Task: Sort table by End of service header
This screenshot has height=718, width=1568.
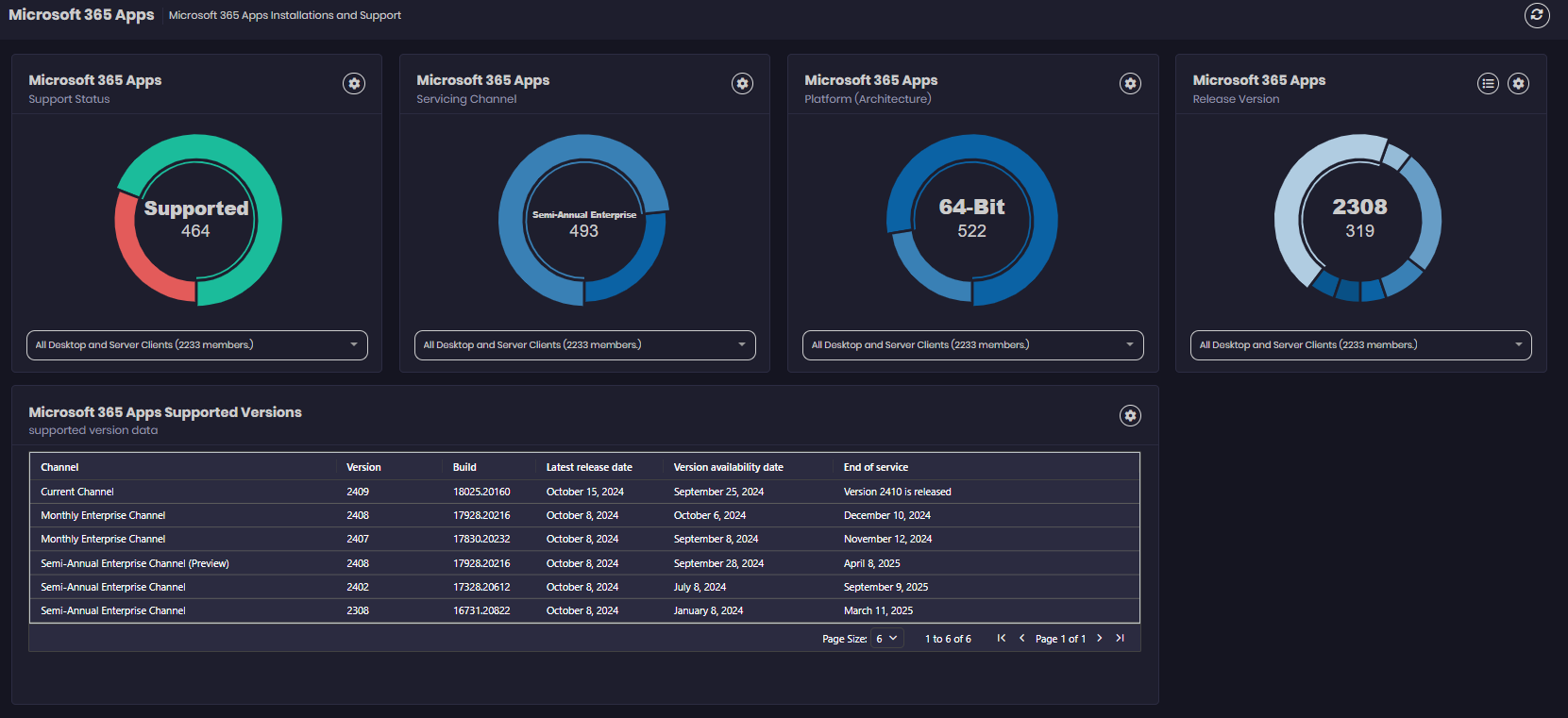Action: pyautogui.click(x=875, y=467)
